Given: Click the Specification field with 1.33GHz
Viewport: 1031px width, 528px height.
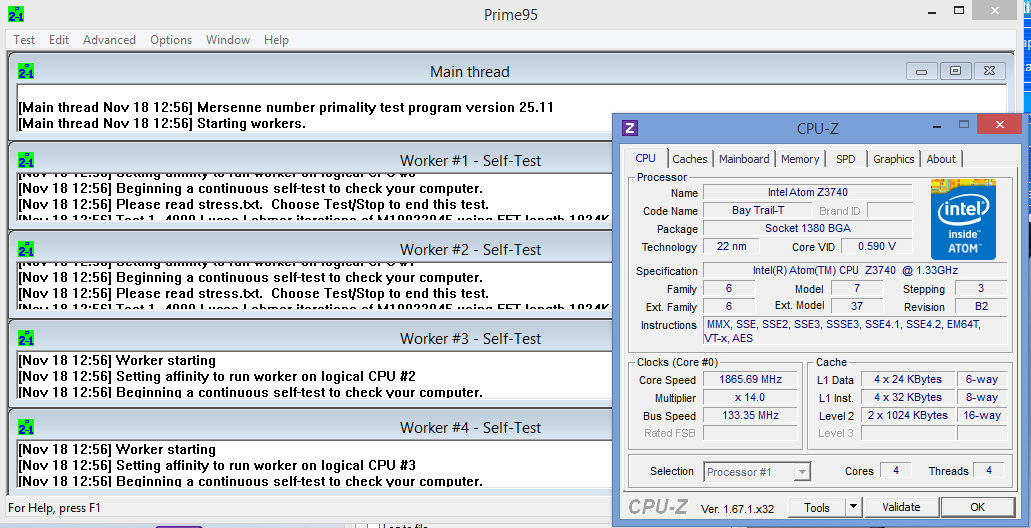Looking at the screenshot, I should coord(855,270).
